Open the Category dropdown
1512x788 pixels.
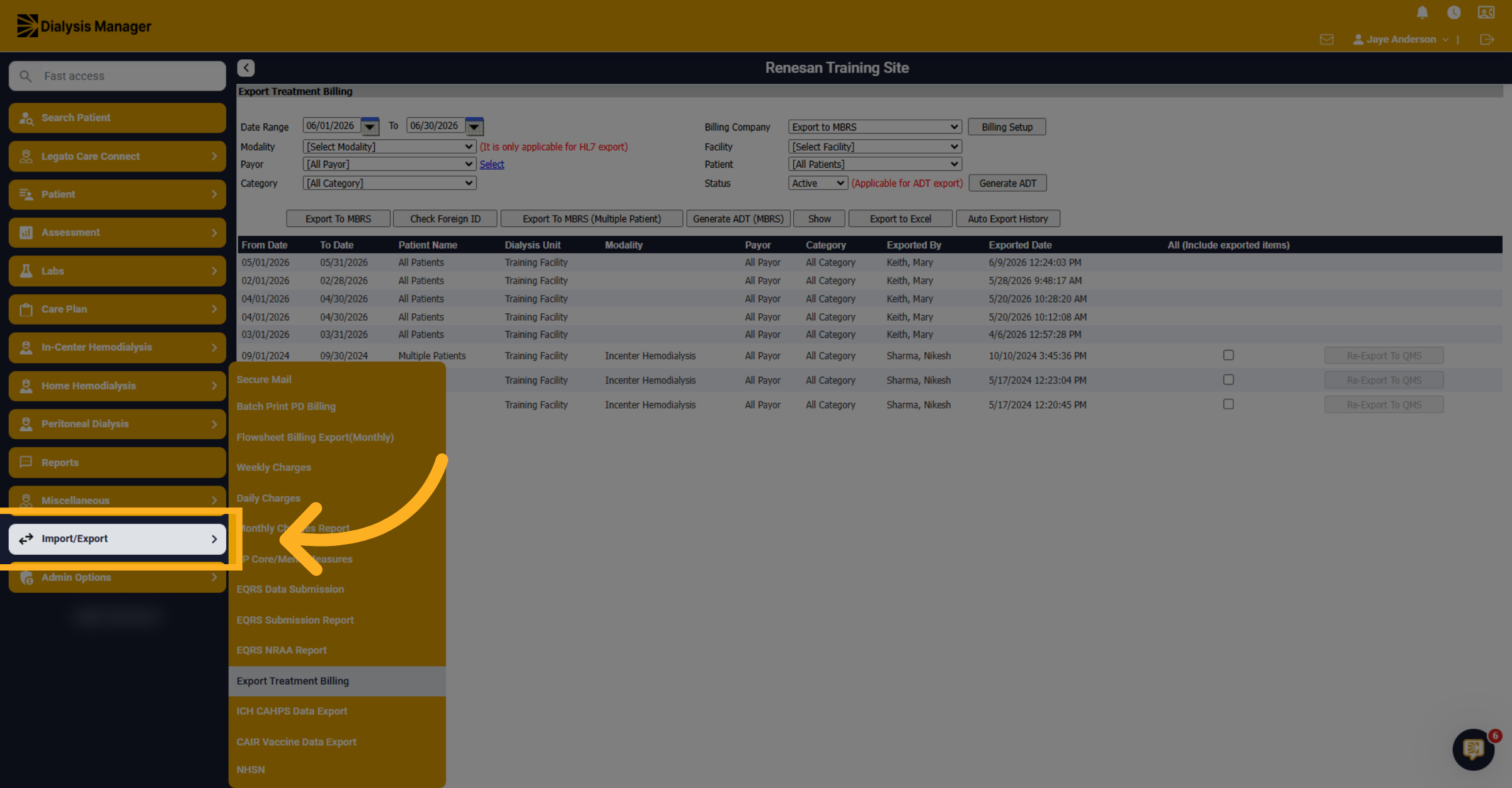[x=389, y=183]
